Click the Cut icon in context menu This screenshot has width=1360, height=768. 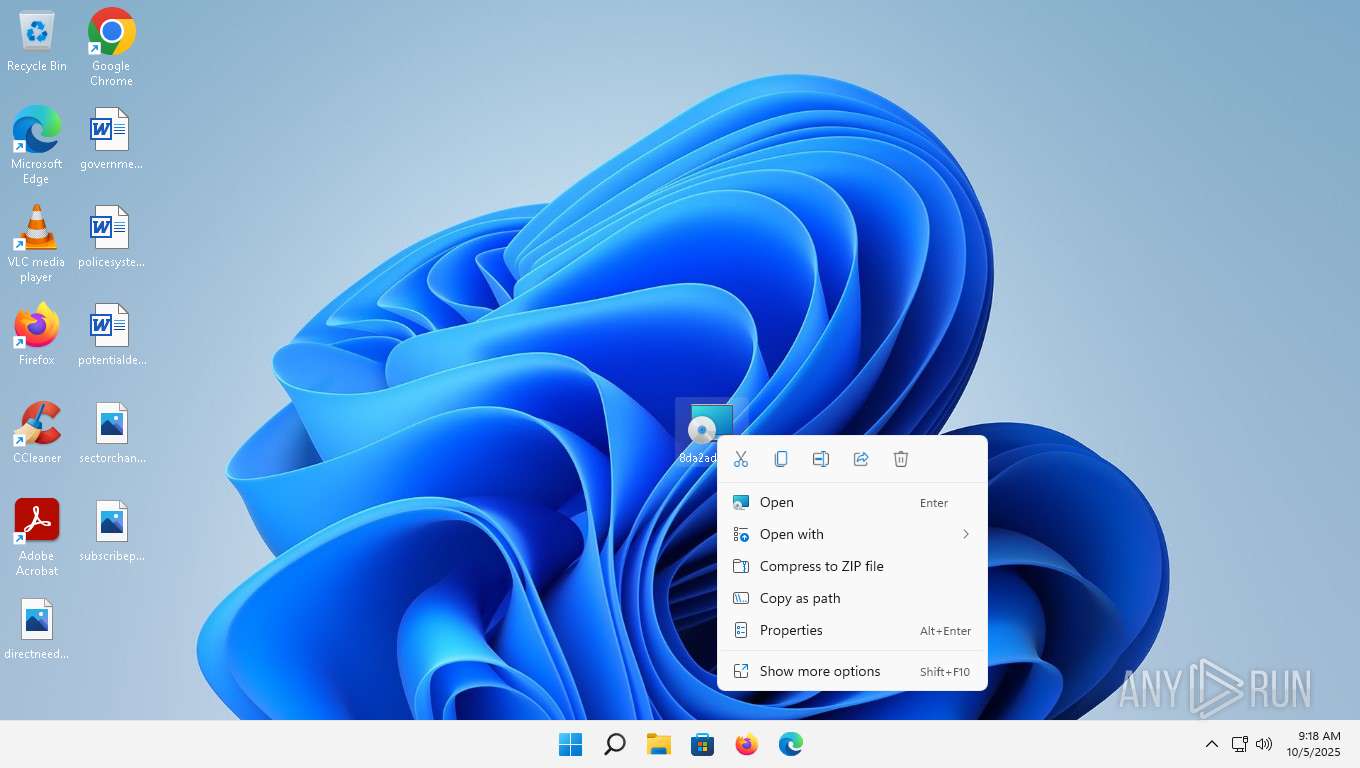741,459
